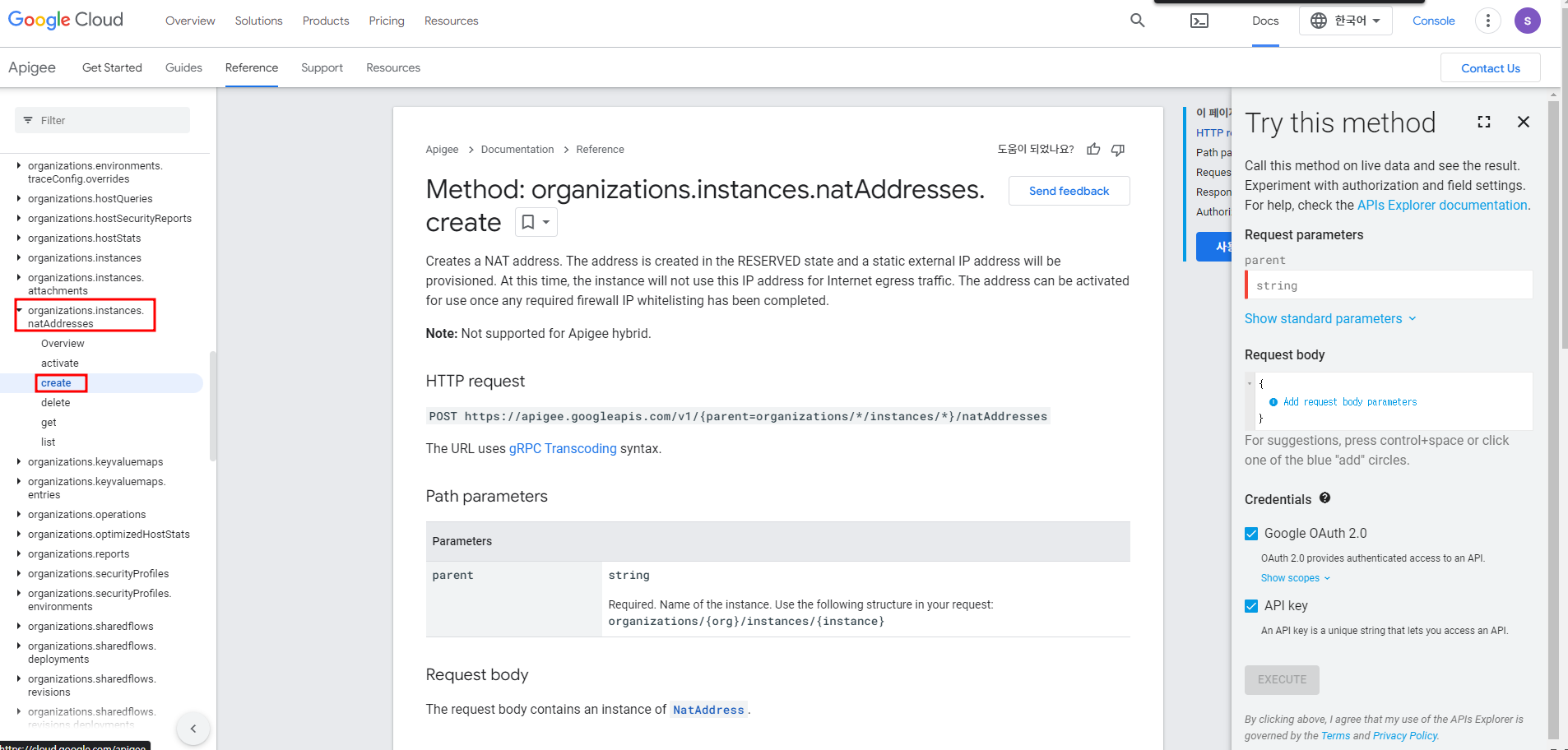
Task: Select get under natAddresses
Action: click(49, 423)
